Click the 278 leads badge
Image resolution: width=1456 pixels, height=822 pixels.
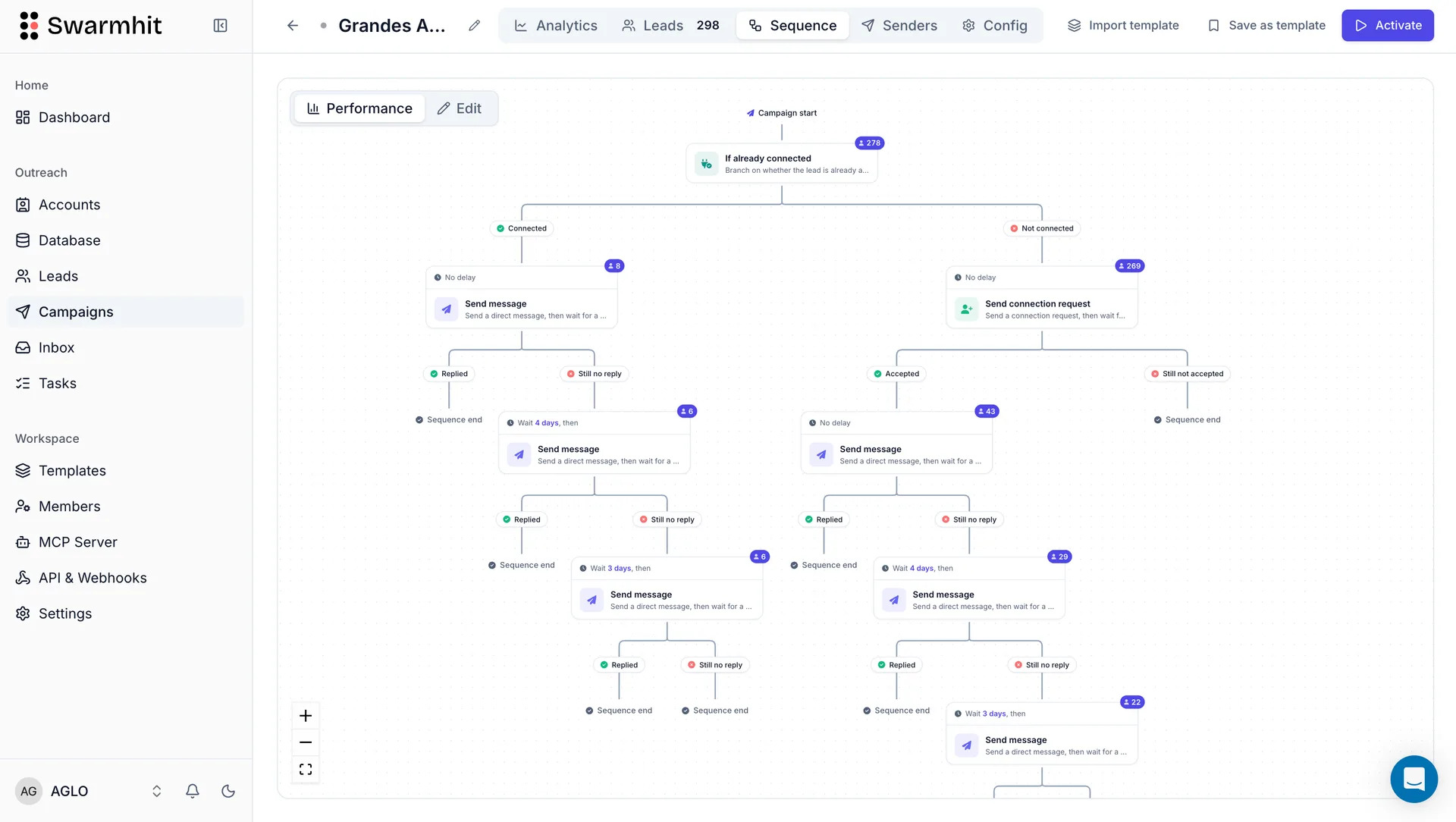[x=870, y=143]
